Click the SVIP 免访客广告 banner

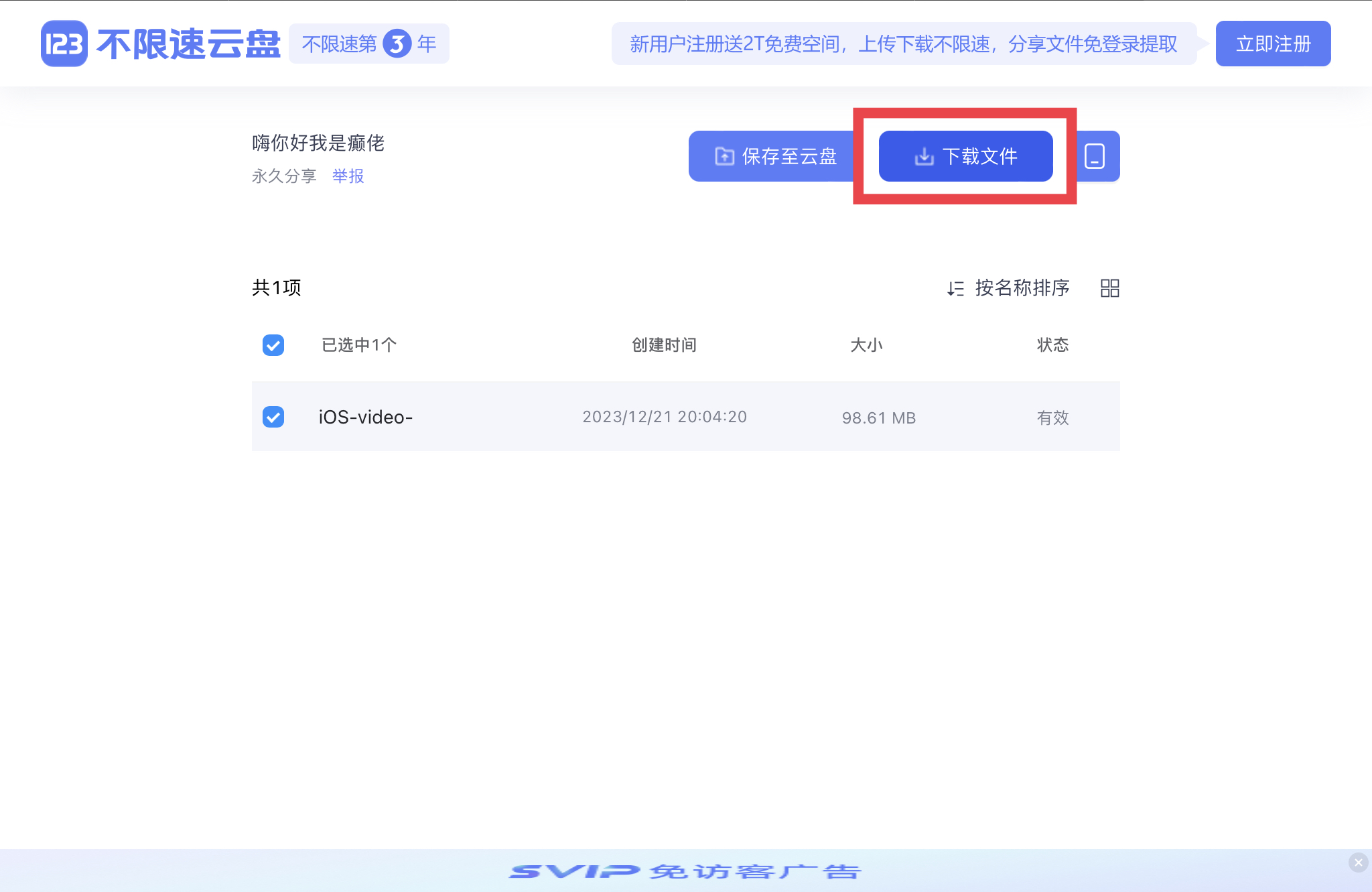click(x=685, y=871)
